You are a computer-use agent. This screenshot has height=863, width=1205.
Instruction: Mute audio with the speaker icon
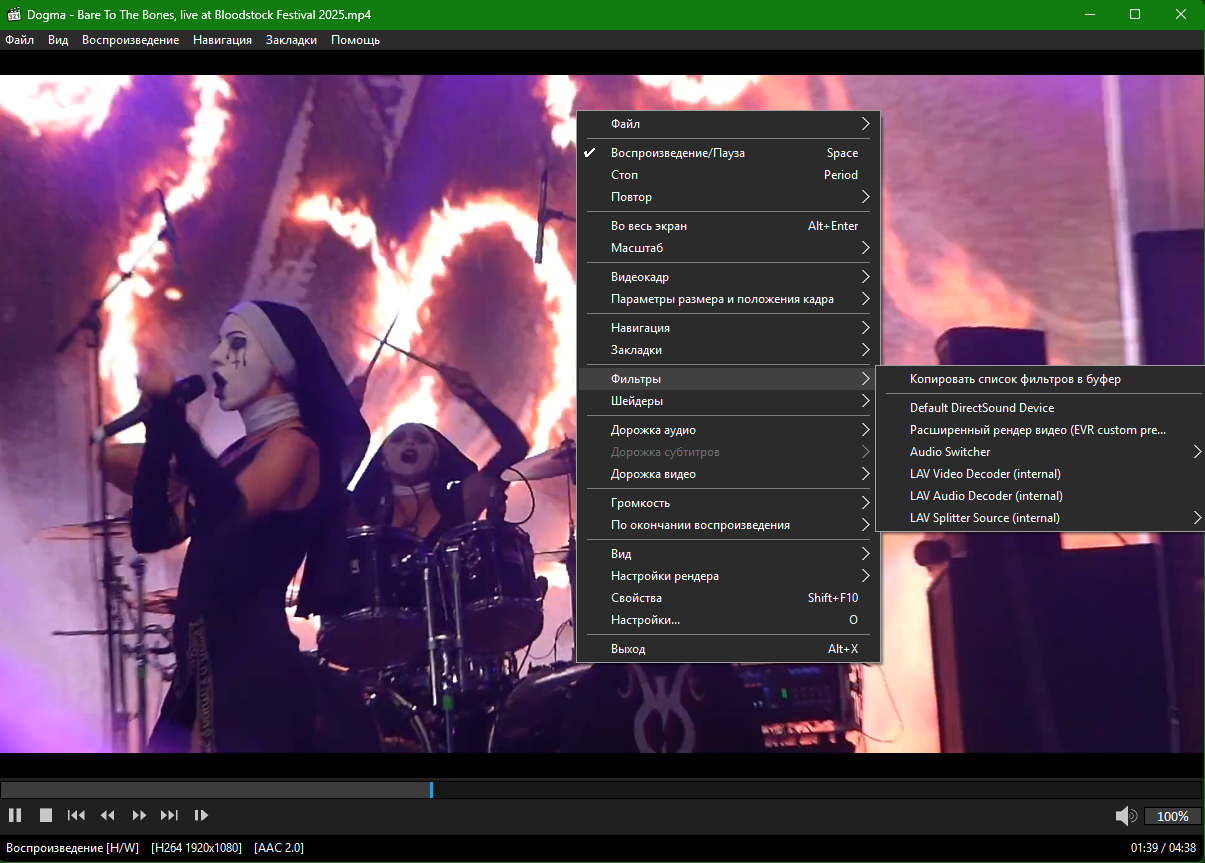tap(1125, 815)
